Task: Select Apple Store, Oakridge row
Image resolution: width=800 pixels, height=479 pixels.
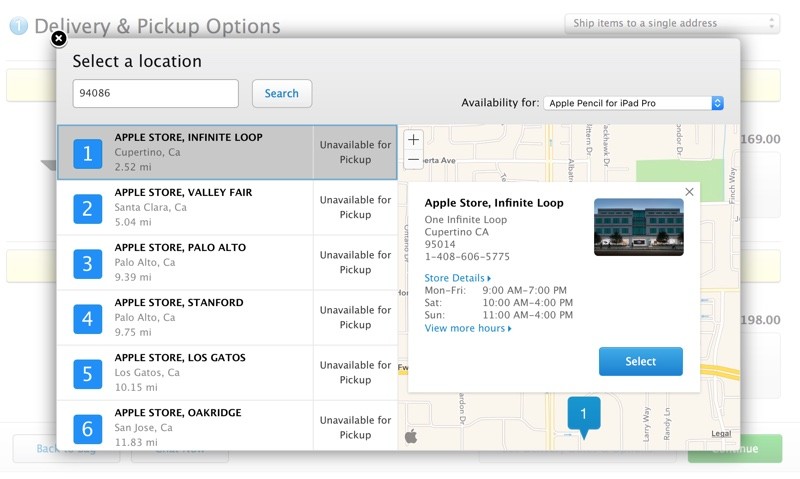Action: (x=227, y=425)
